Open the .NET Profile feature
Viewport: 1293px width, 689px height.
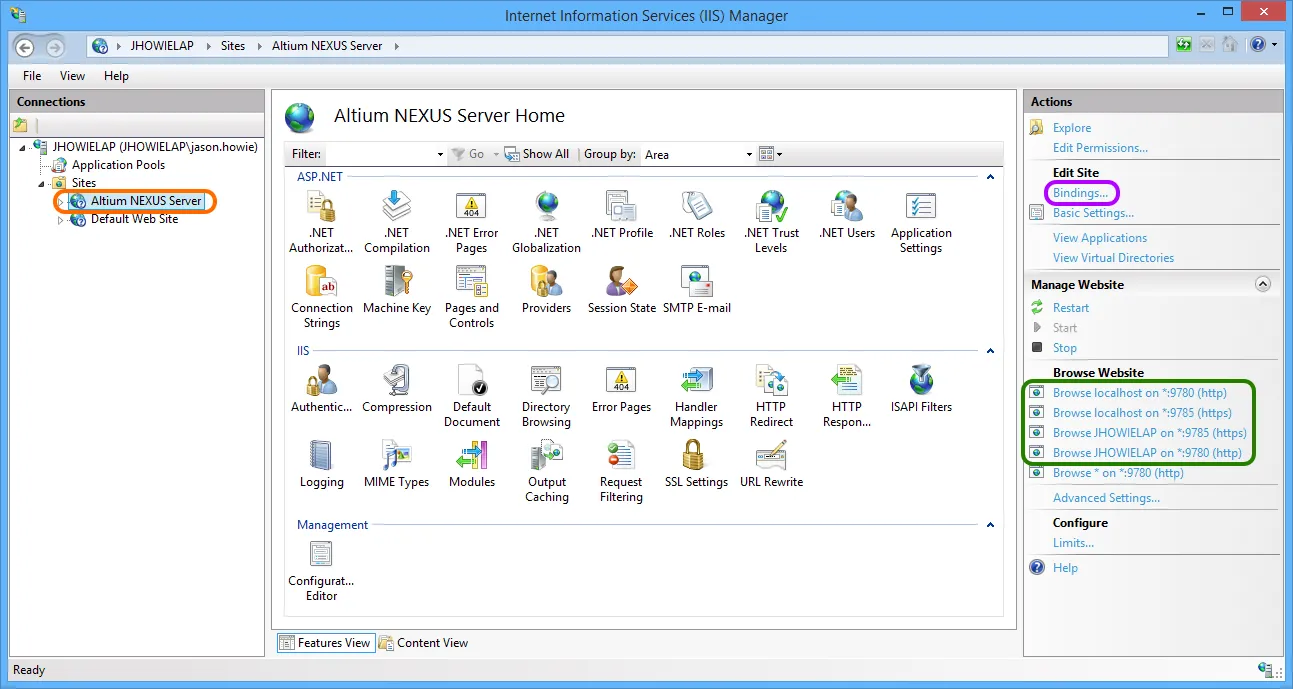pos(621,215)
